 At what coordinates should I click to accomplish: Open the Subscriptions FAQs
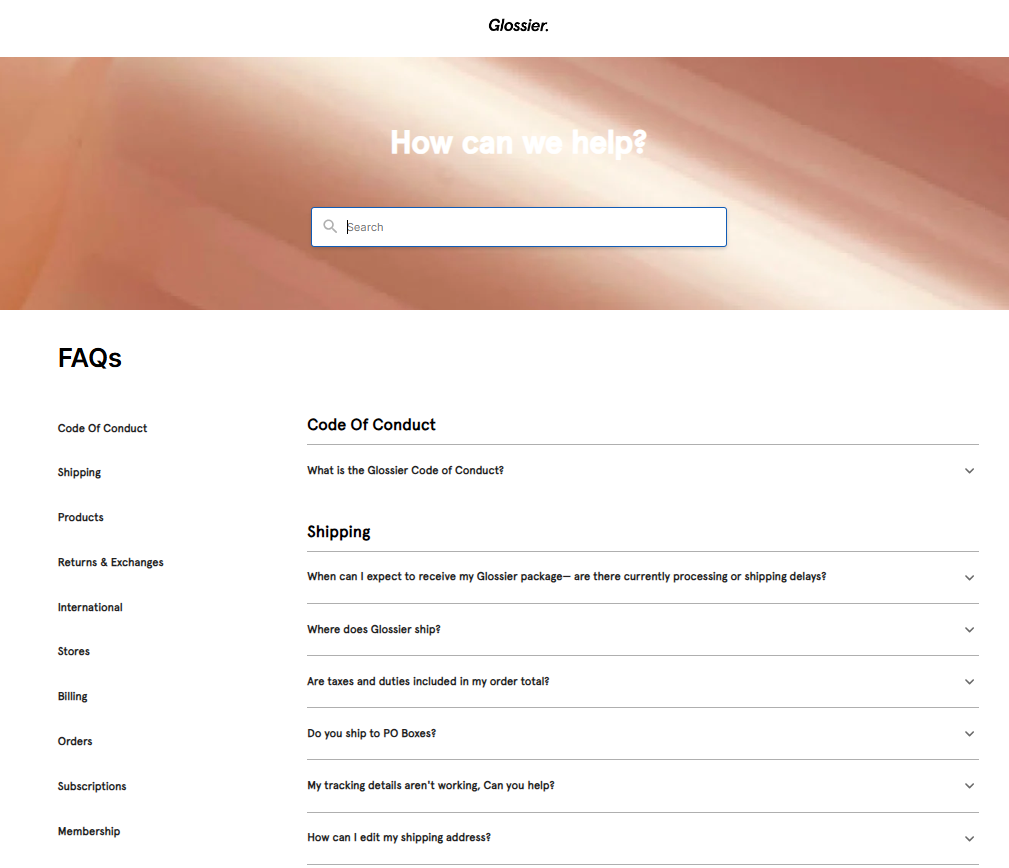point(91,786)
